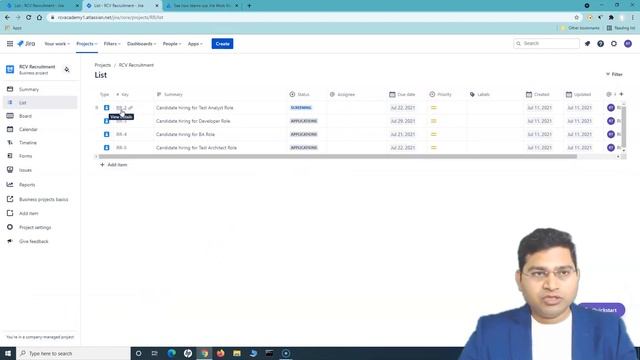
Task: Open Microsoft Edge from the taskbar
Action: pos(171,353)
